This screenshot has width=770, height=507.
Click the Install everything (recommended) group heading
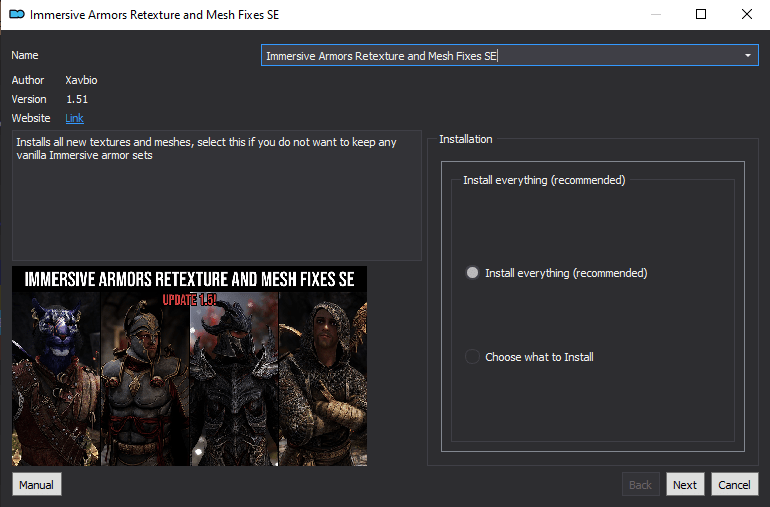pyautogui.click(x=544, y=180)
